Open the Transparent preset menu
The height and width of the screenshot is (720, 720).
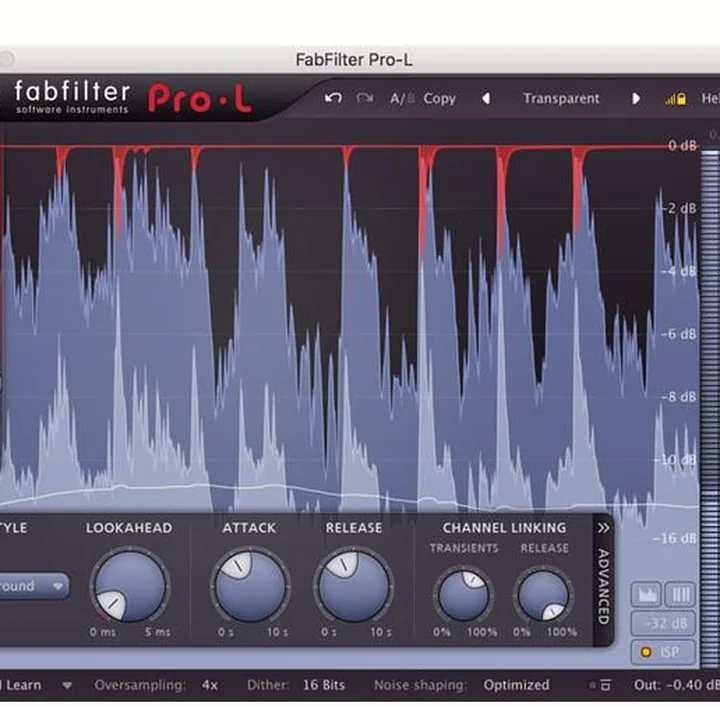pyautogui.click(x=561, y=98)
